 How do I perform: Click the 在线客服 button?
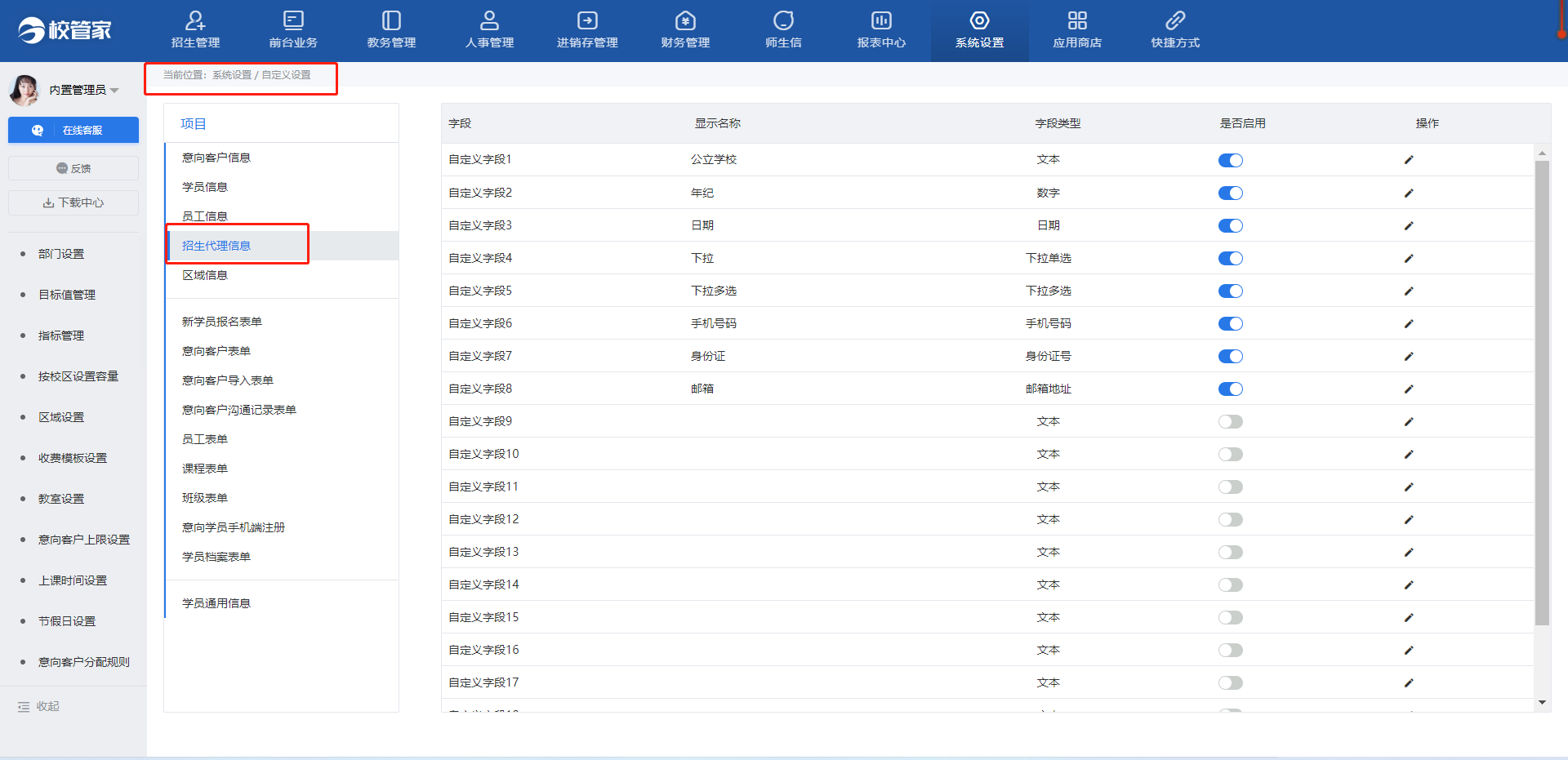click(x=73, y=131)
